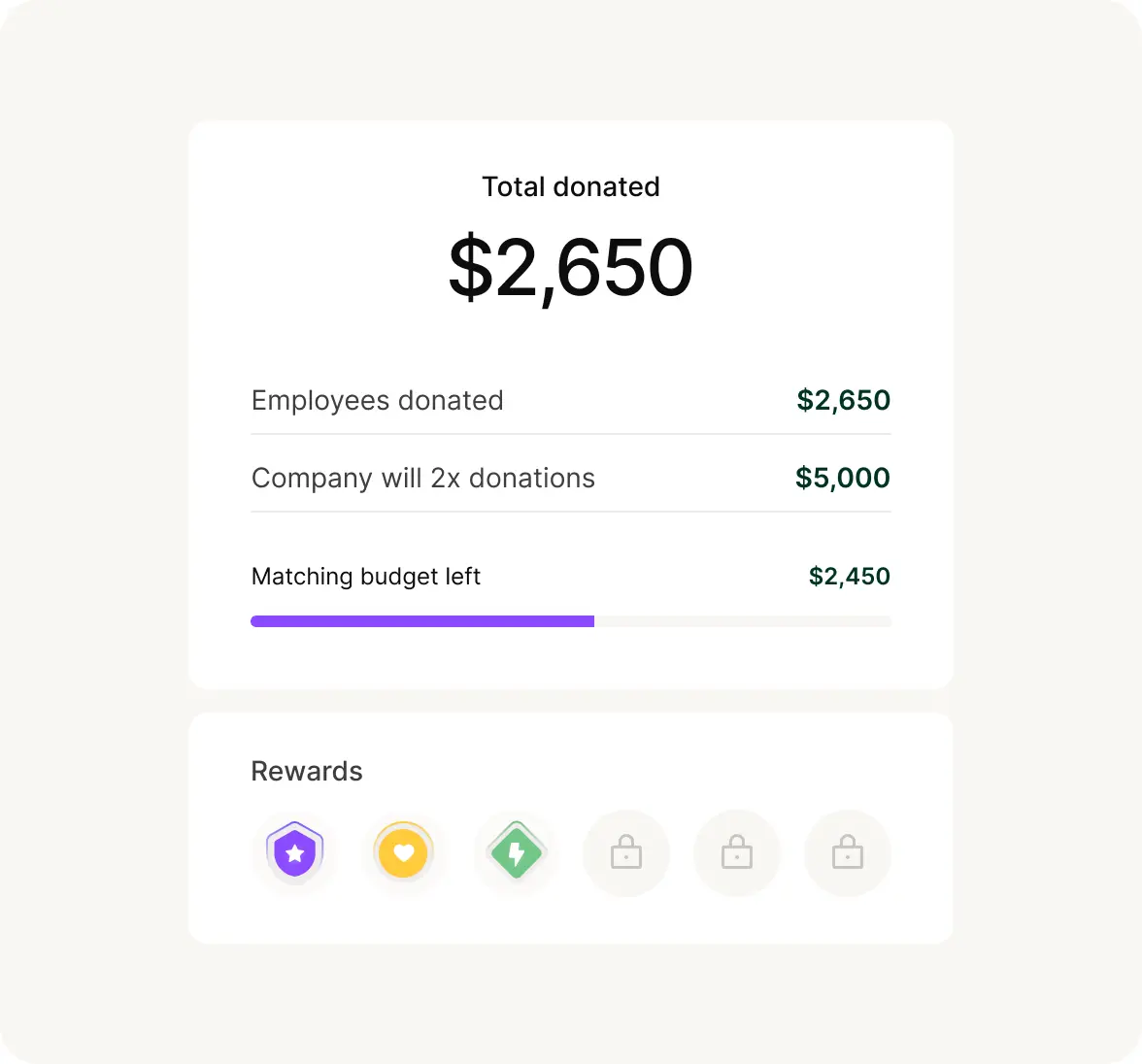Select the middle locked reward icon
The height and width of the screenshot is (1064, 1142).
click(x=737, y=853)
